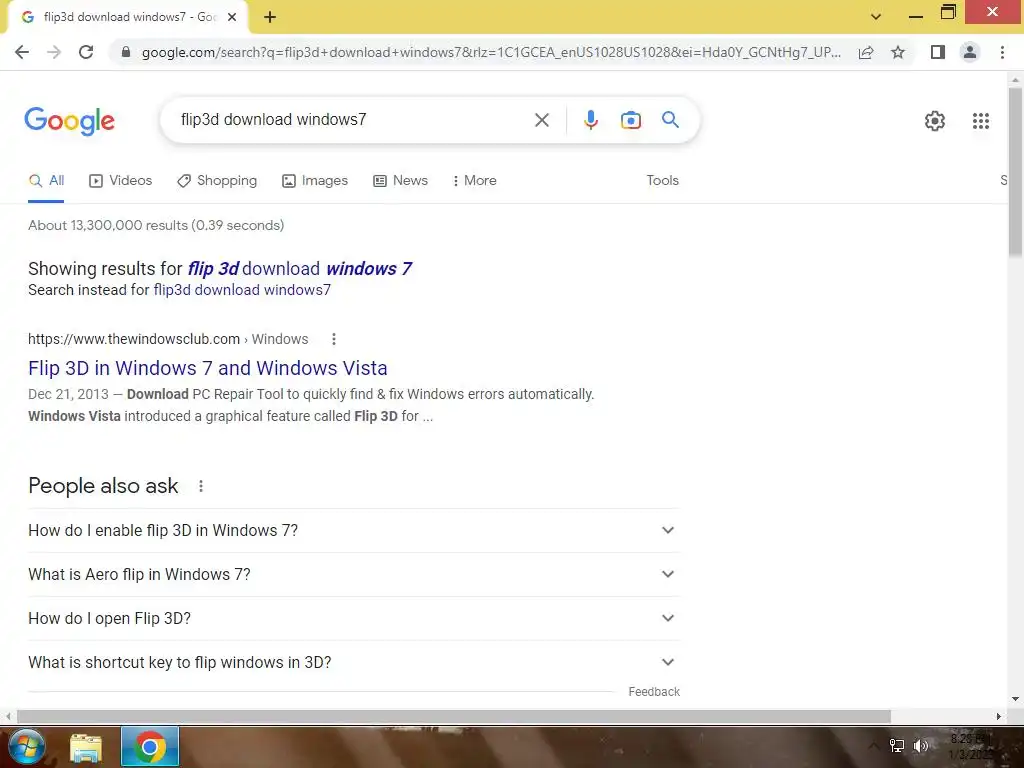Search by image with the camera icon

pyautogui.click(x=630, y=120)
